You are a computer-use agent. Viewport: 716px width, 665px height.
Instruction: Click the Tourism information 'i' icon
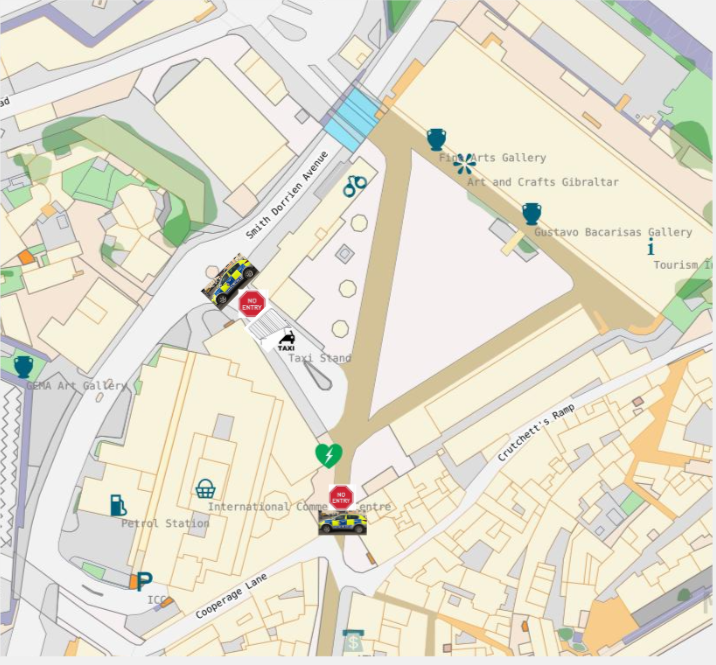point(651,247)
